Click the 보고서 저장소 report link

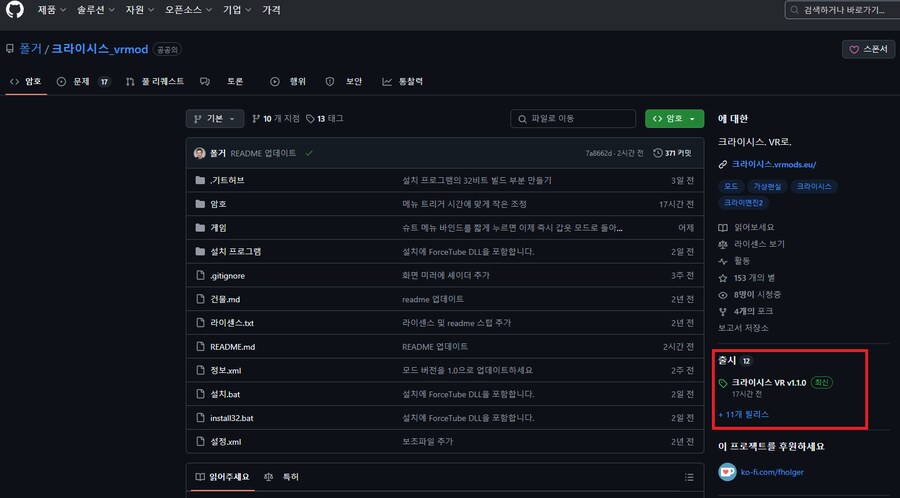tap(743, 328)
